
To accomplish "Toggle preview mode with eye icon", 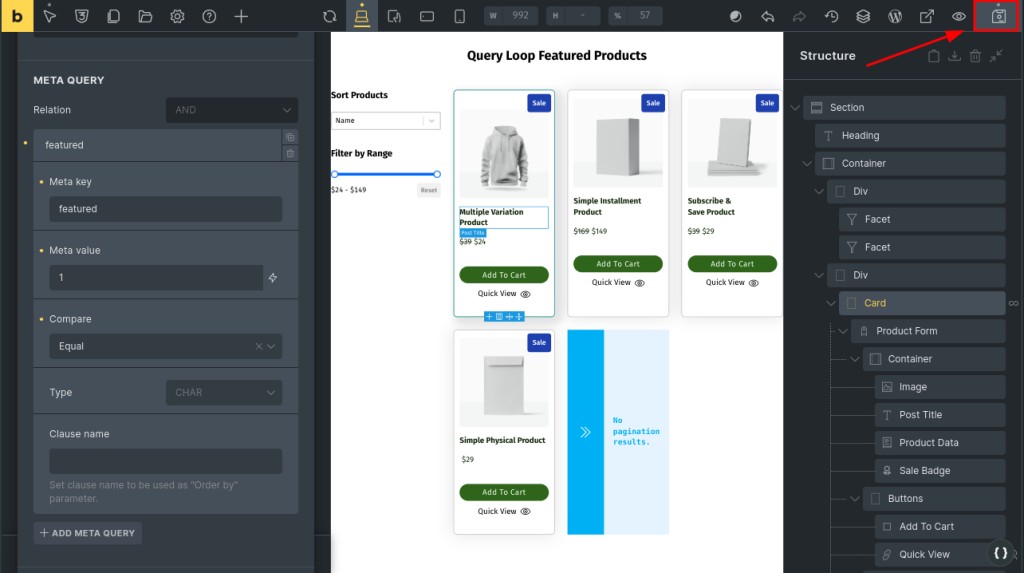I will pos(959,16).
